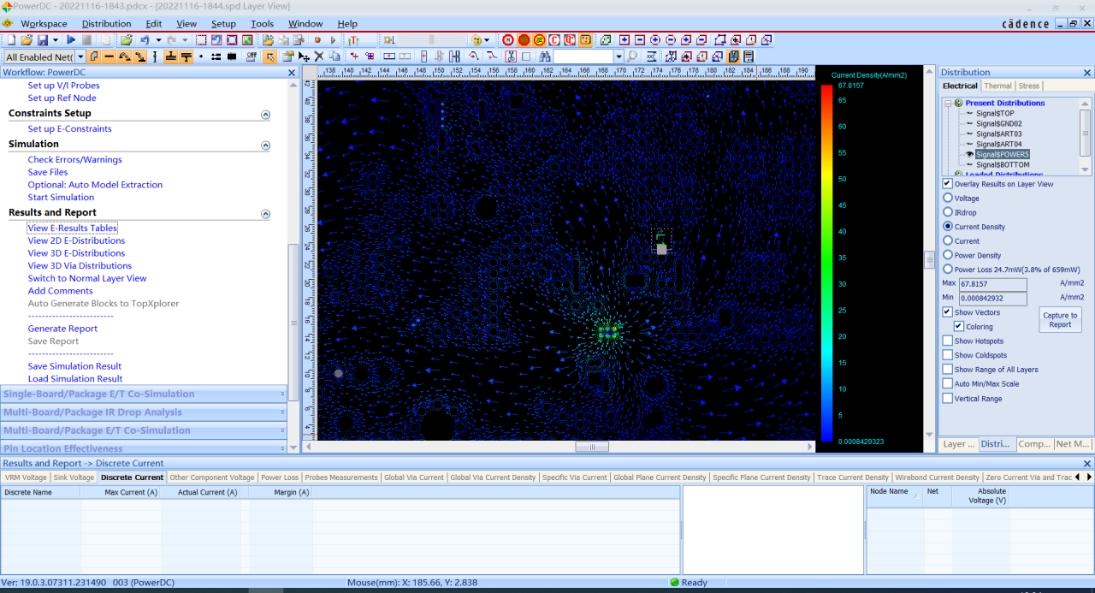
Task: Collapse the Present Distributions tree node
Action: pos(948,103)
